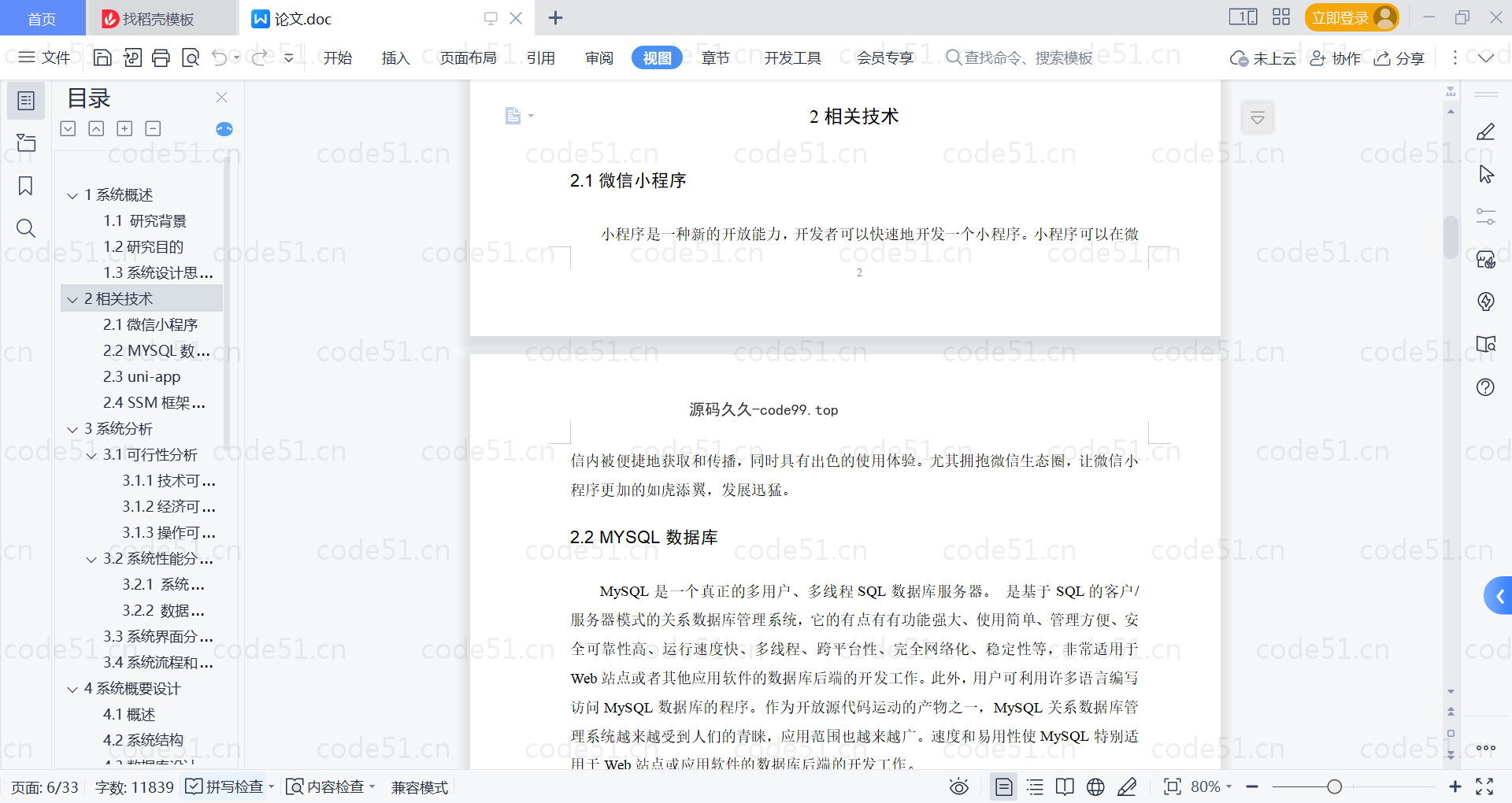Open the 审阅 ribbon tab

point(599,57)
